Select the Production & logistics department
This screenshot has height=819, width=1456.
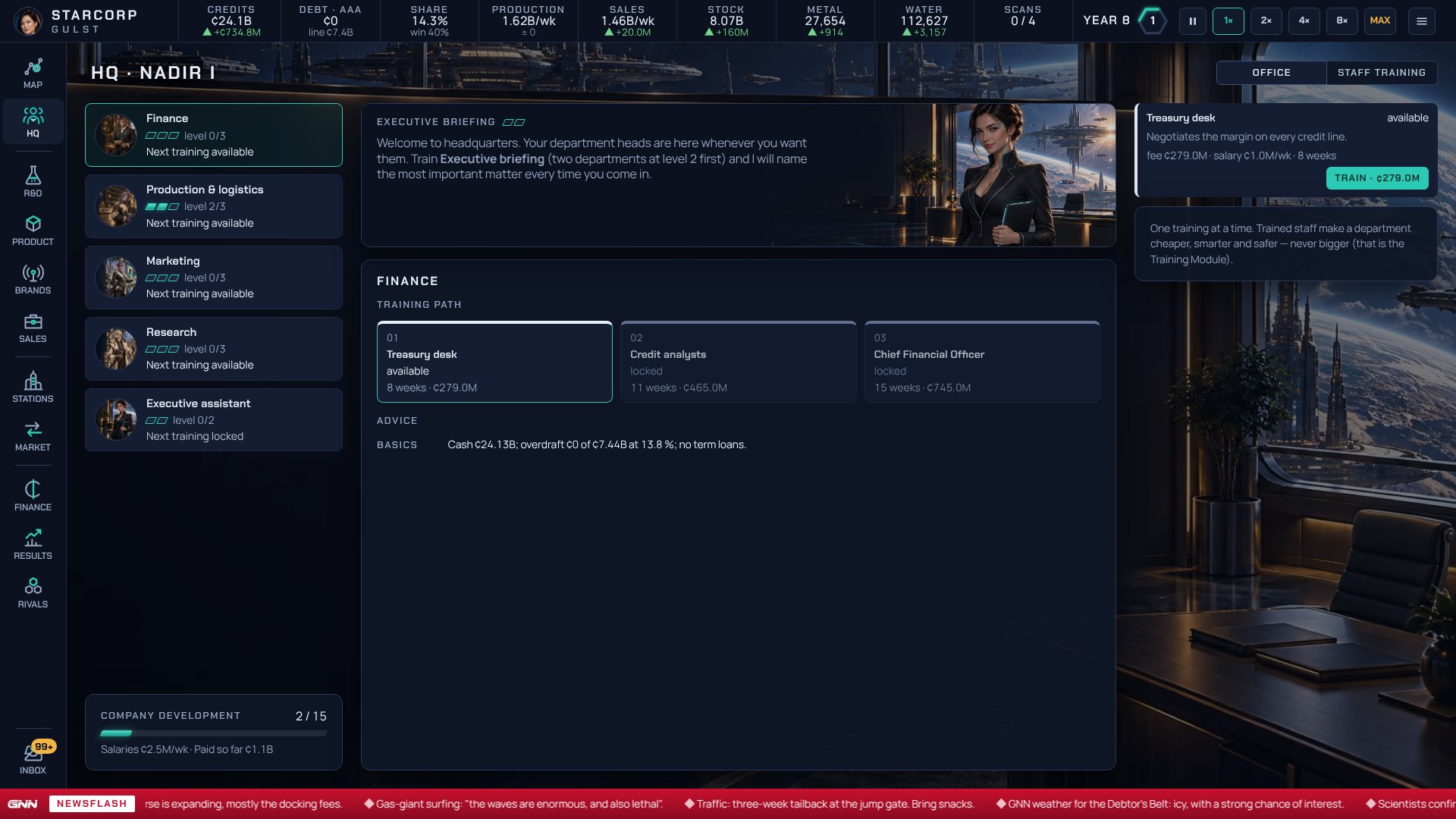coord(214,206)
